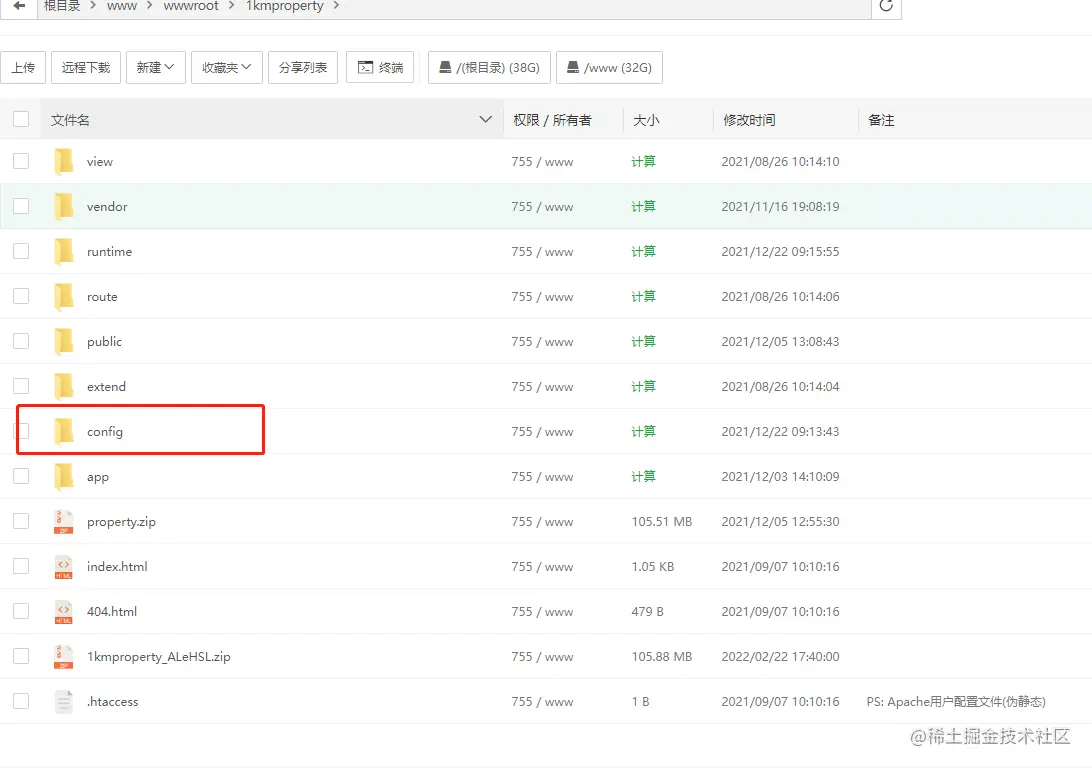Calculate size of the vendor folder
Viewport: 1092px width, 768px height.
643,207
